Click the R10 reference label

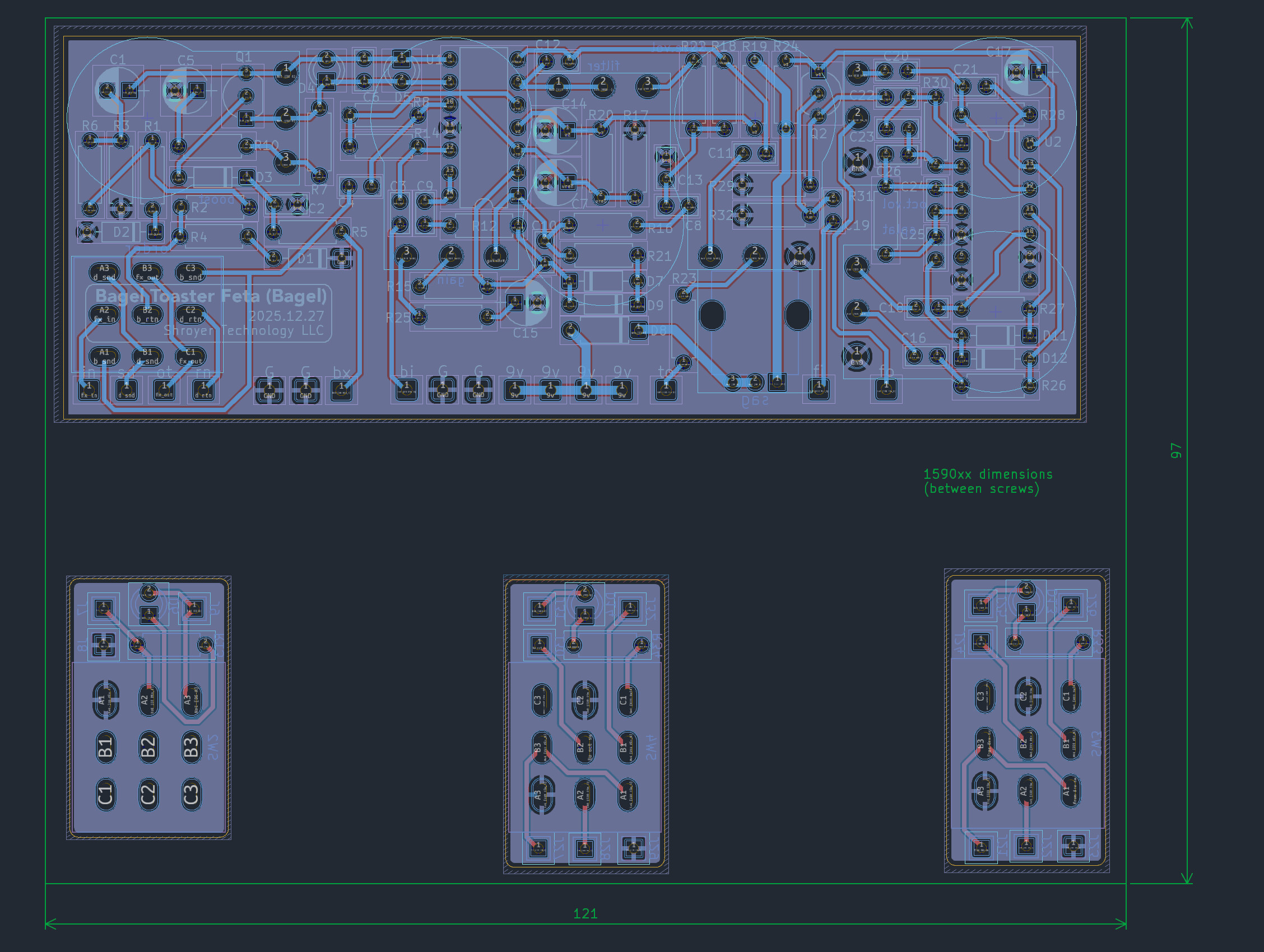pos(267,145)
